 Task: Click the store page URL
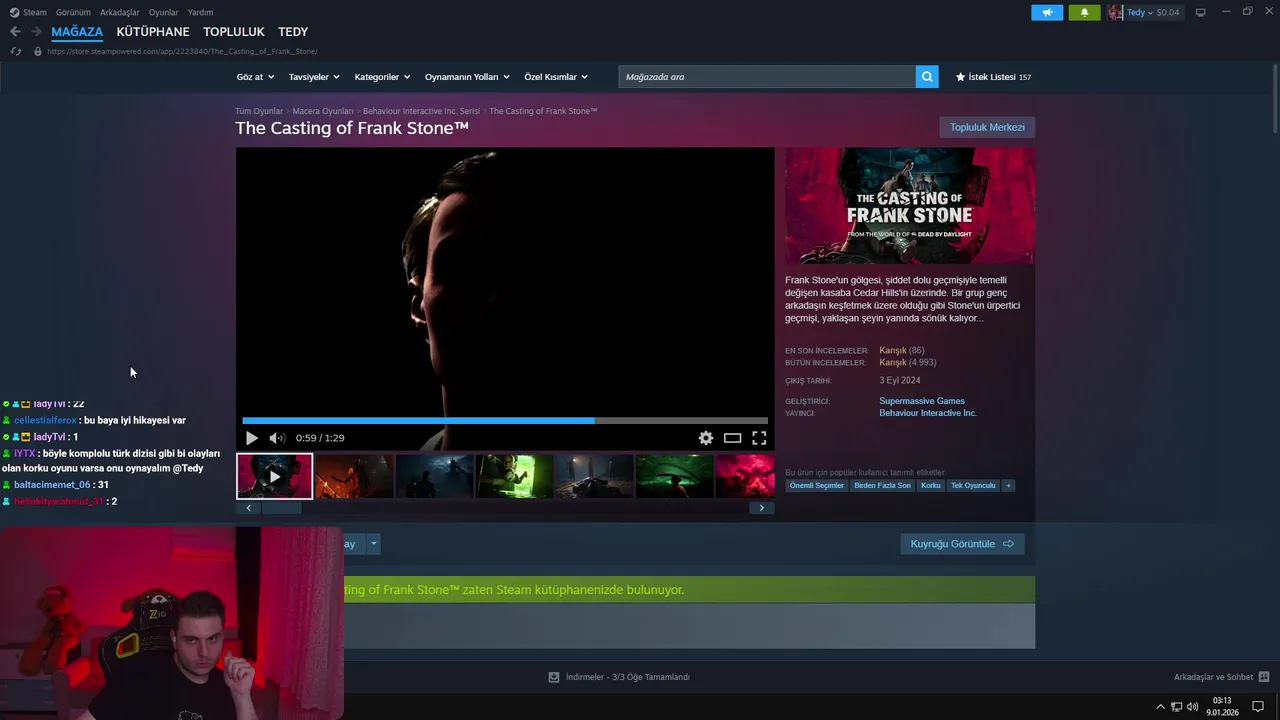point(181,51)
